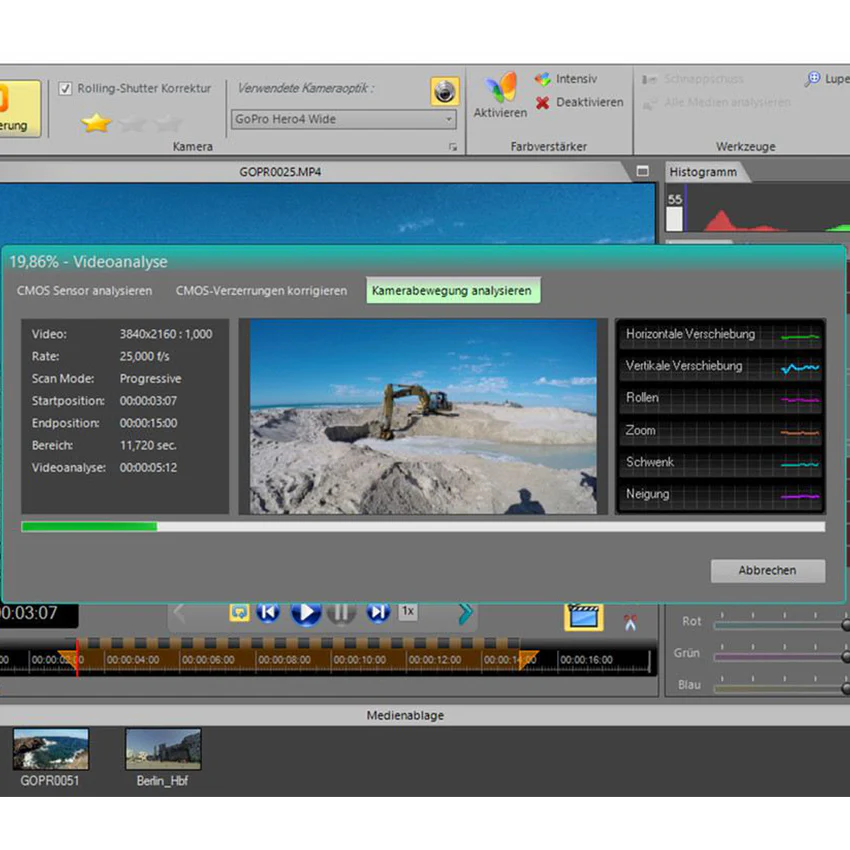Click the Rollen motion graph row
The width and height of the screenshot is (850, 850).
[x=721, y=398]
